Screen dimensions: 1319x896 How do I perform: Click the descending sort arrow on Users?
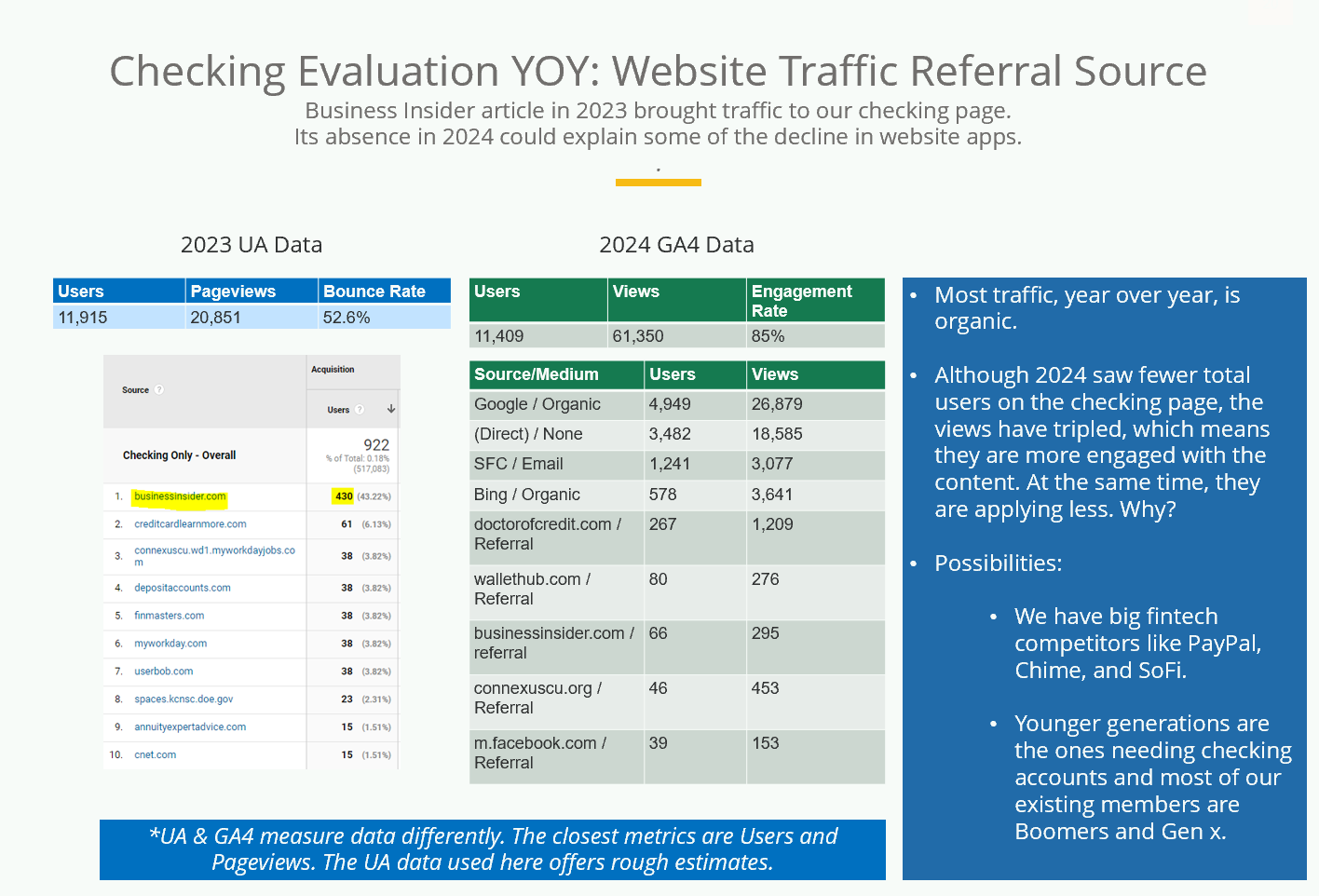click(391, 410)
